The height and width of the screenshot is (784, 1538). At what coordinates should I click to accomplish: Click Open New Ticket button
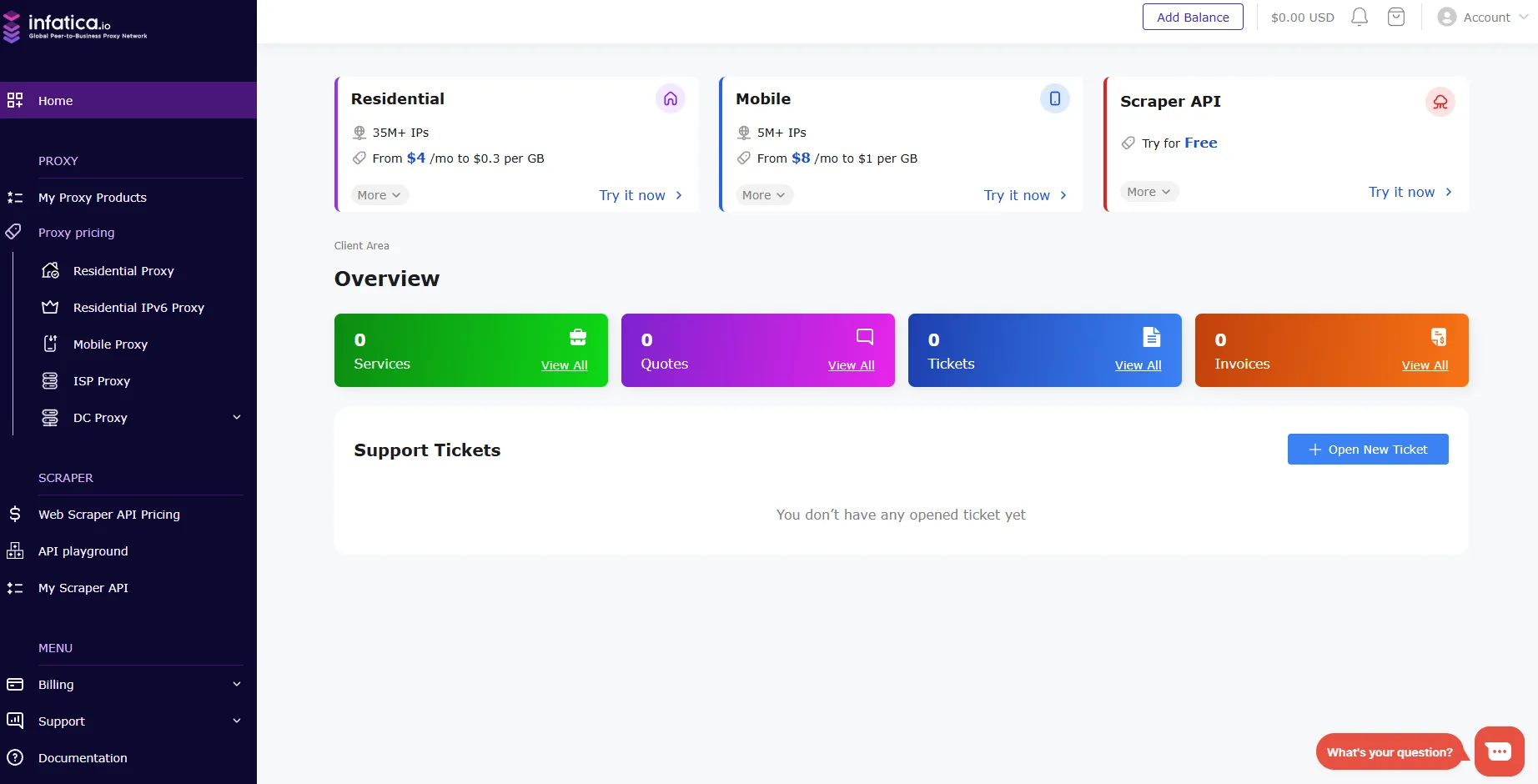click(1368, 450)
